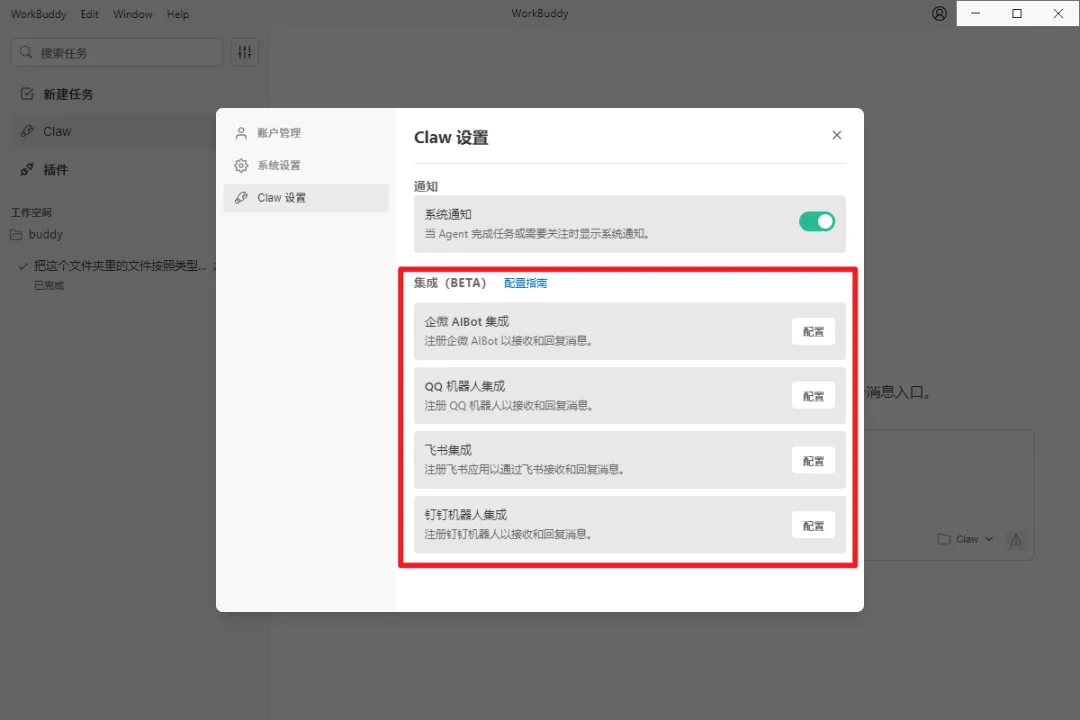Open the integration configuration guide link
The width and height of the screenshot is (1080, 720).
click(x=525, y=283)
